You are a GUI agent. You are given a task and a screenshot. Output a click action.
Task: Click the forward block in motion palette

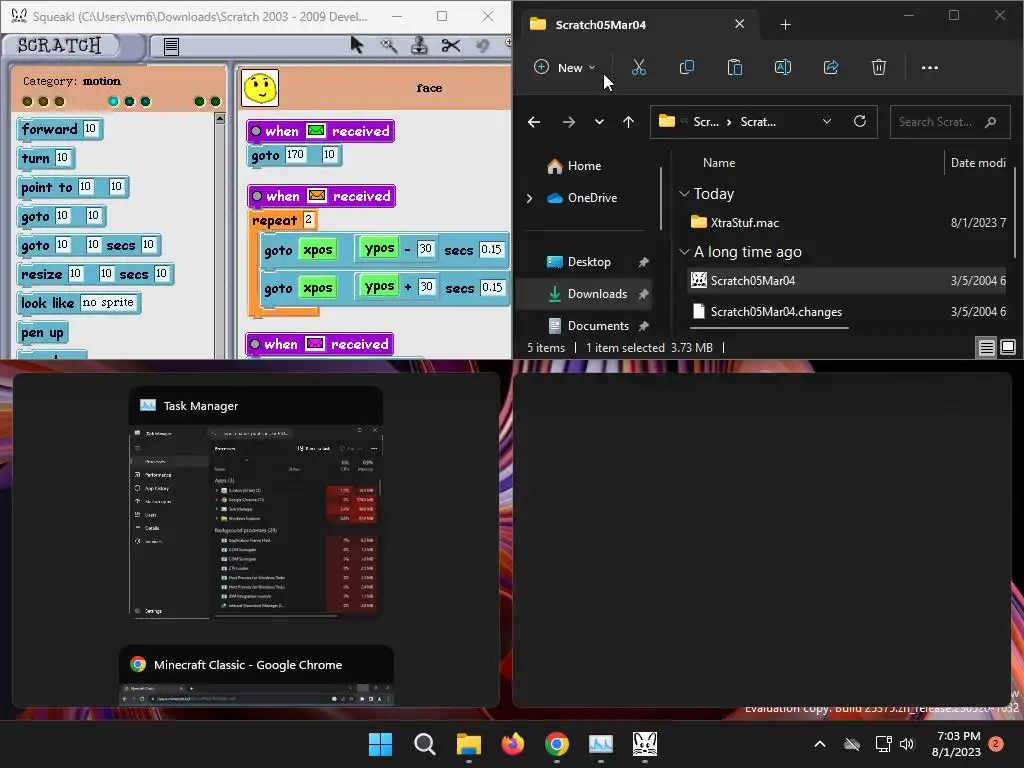(x=59, y=129)
